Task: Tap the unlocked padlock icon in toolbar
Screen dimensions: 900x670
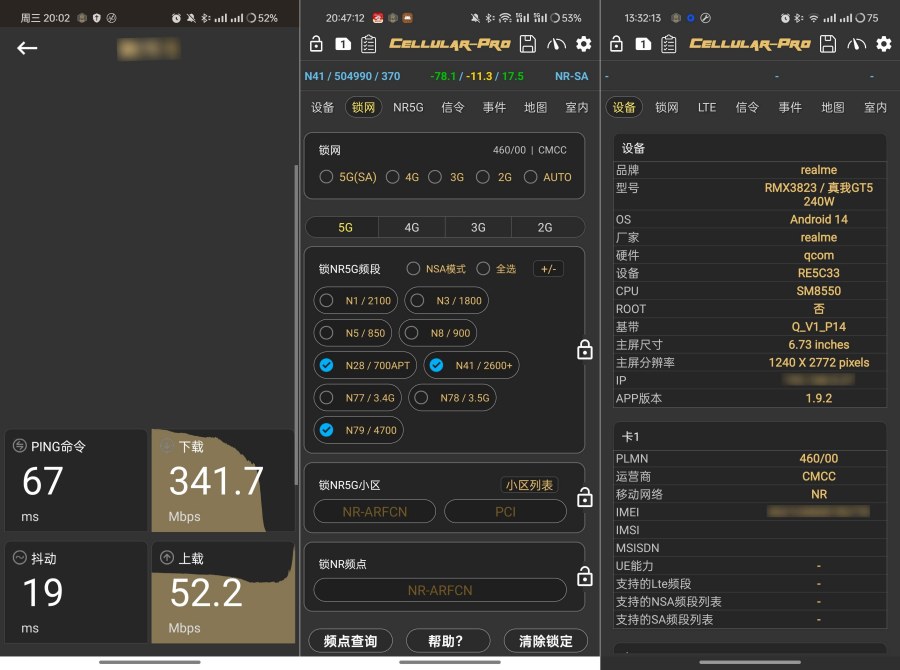Action: click(317, 44)
